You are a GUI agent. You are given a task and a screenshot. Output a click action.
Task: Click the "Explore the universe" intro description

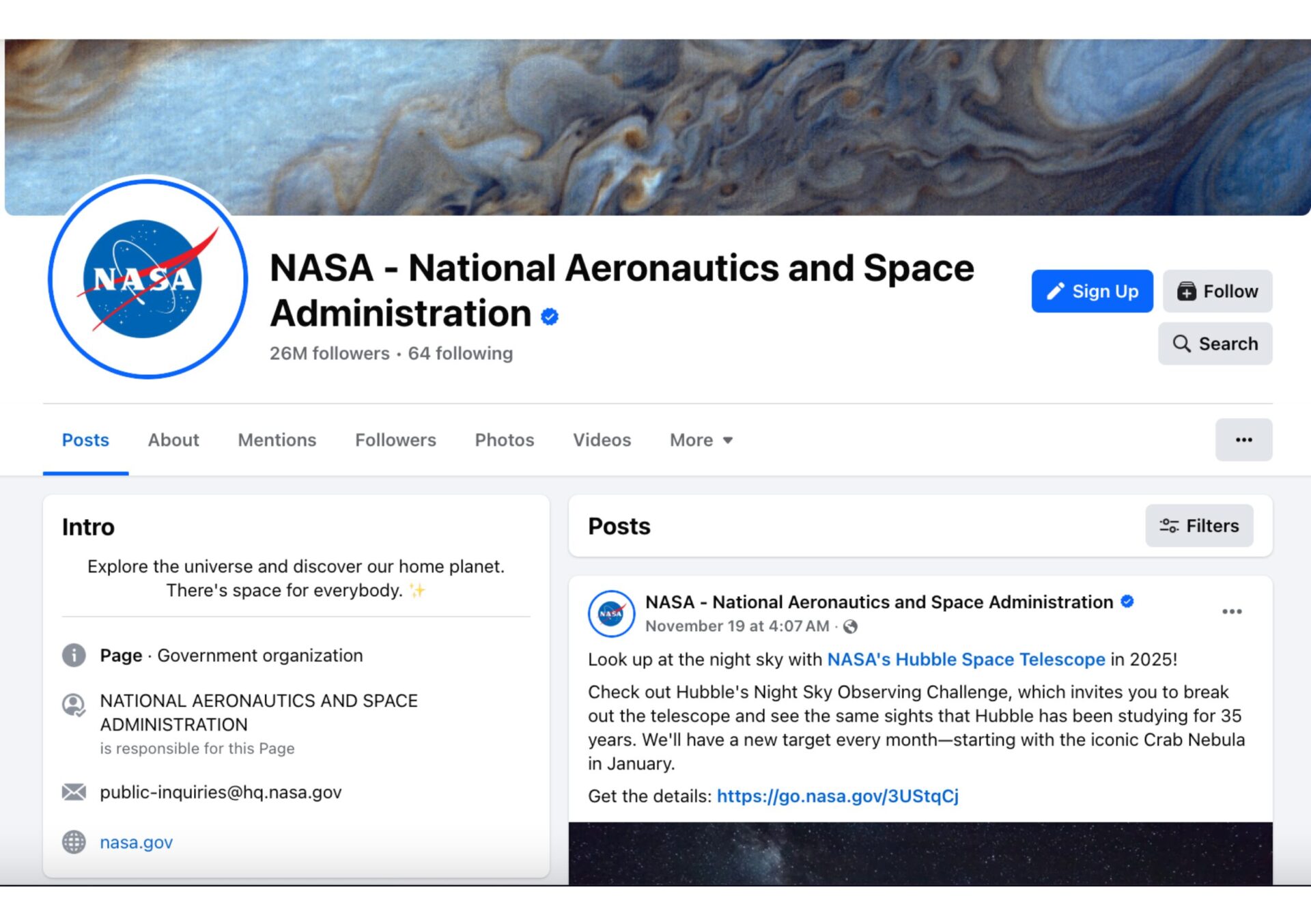[x=296, y=578]
